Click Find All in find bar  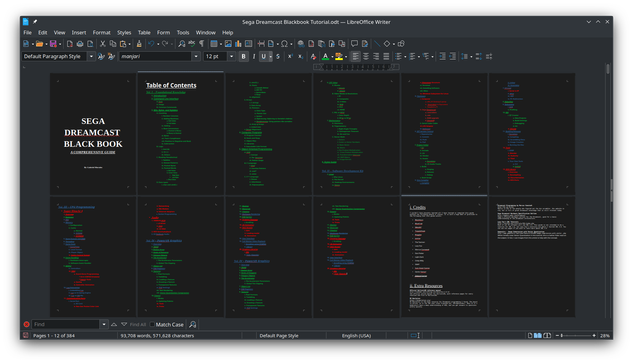(x=137, y=324)
